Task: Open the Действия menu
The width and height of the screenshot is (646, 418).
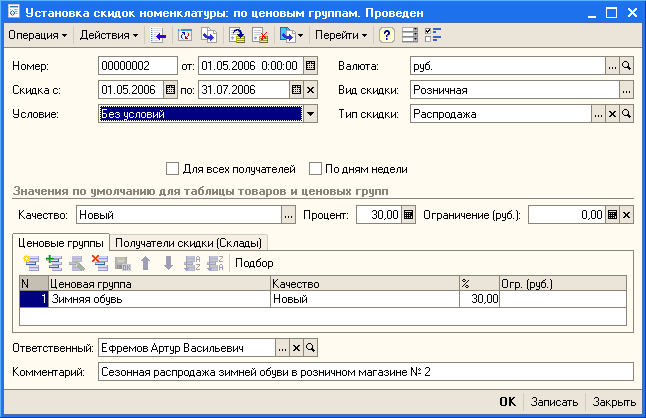Action: pyautogui.click(x=109, y=35)
